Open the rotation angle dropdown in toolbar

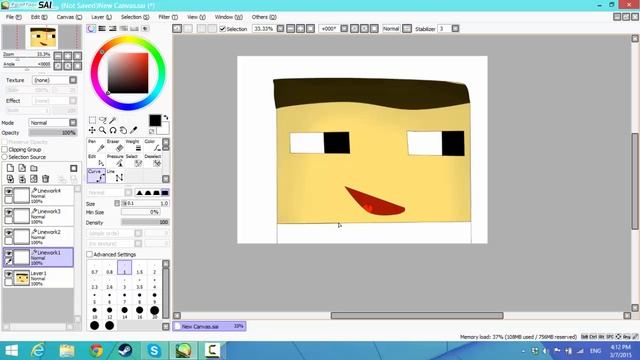tap(344, 29)
